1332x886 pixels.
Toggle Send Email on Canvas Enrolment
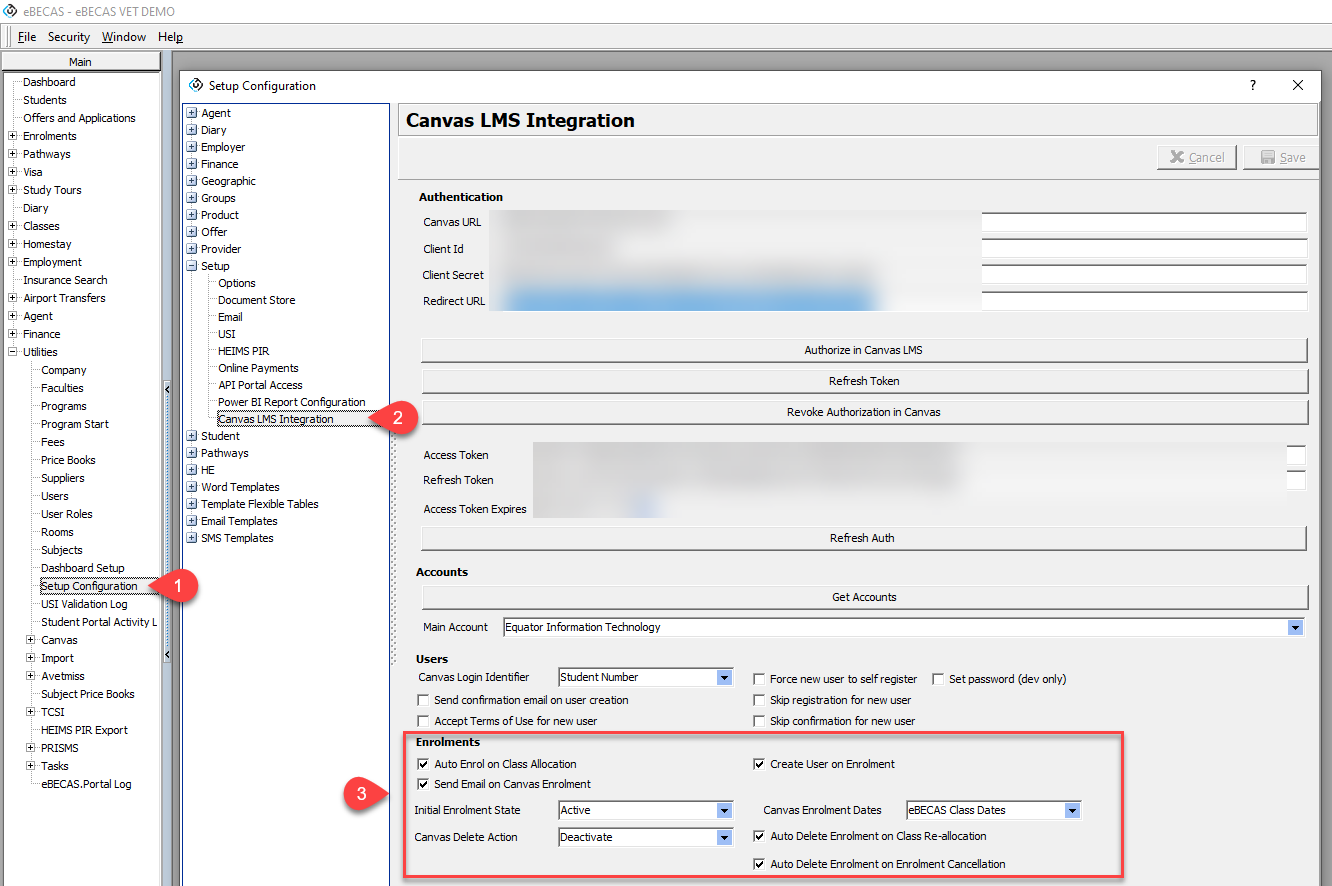point(423,784)
